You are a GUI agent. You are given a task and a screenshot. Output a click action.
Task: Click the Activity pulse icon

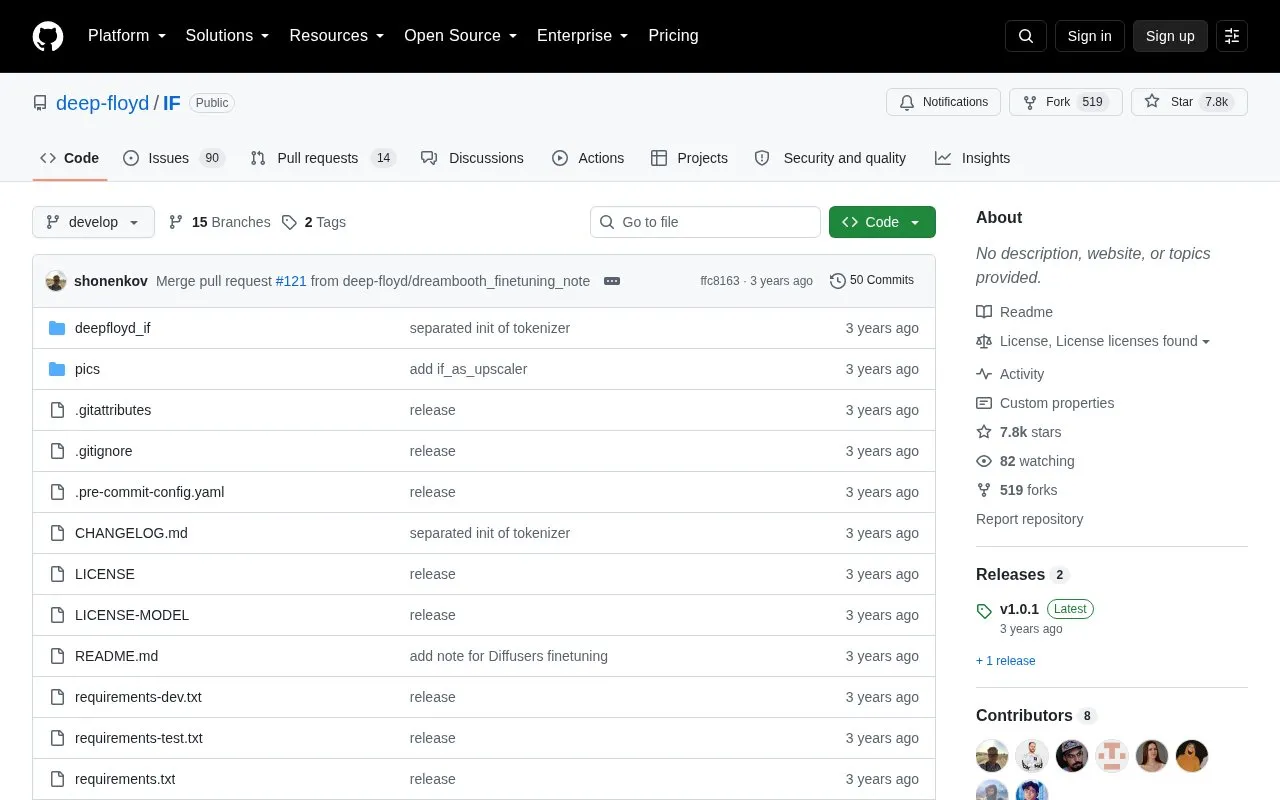984,374
